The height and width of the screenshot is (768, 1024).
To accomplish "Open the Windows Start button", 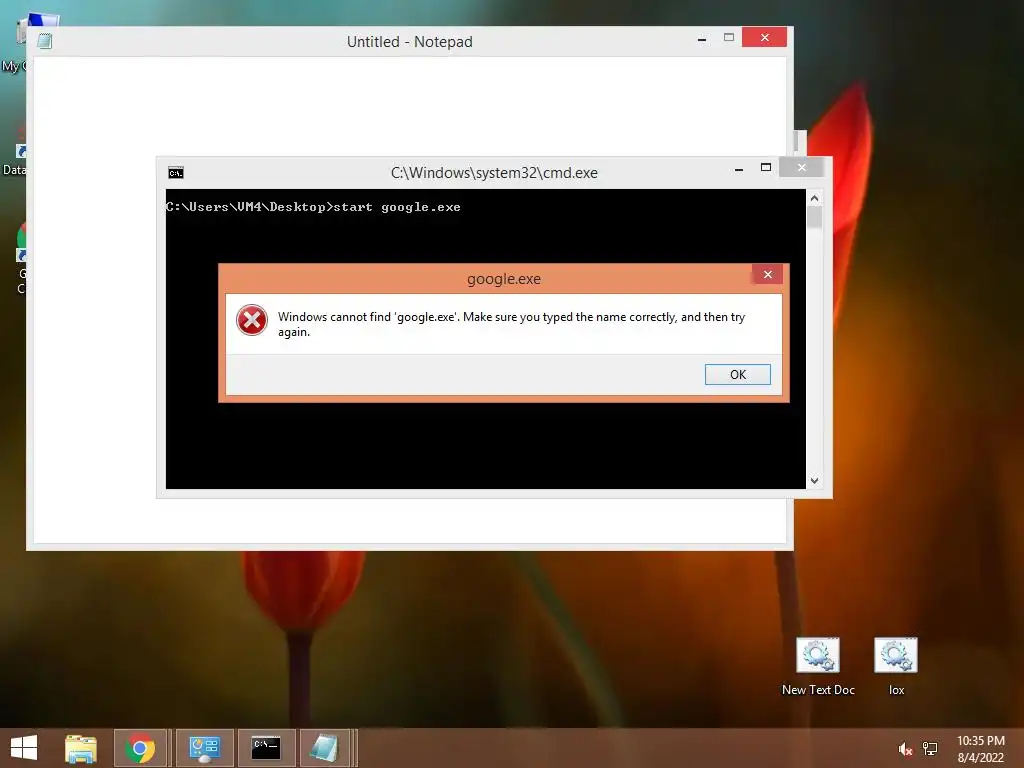I will pos(24,748).
